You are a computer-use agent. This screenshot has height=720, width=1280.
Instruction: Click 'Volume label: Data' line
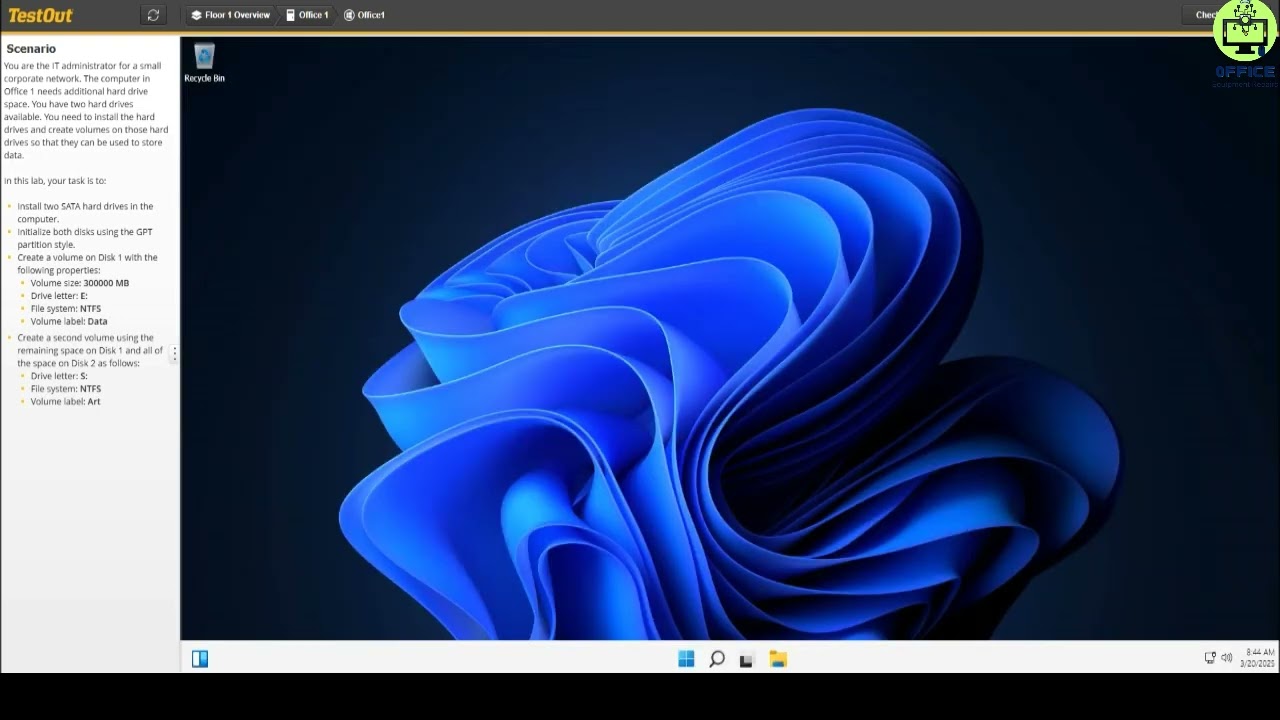(x=69, y=322)
